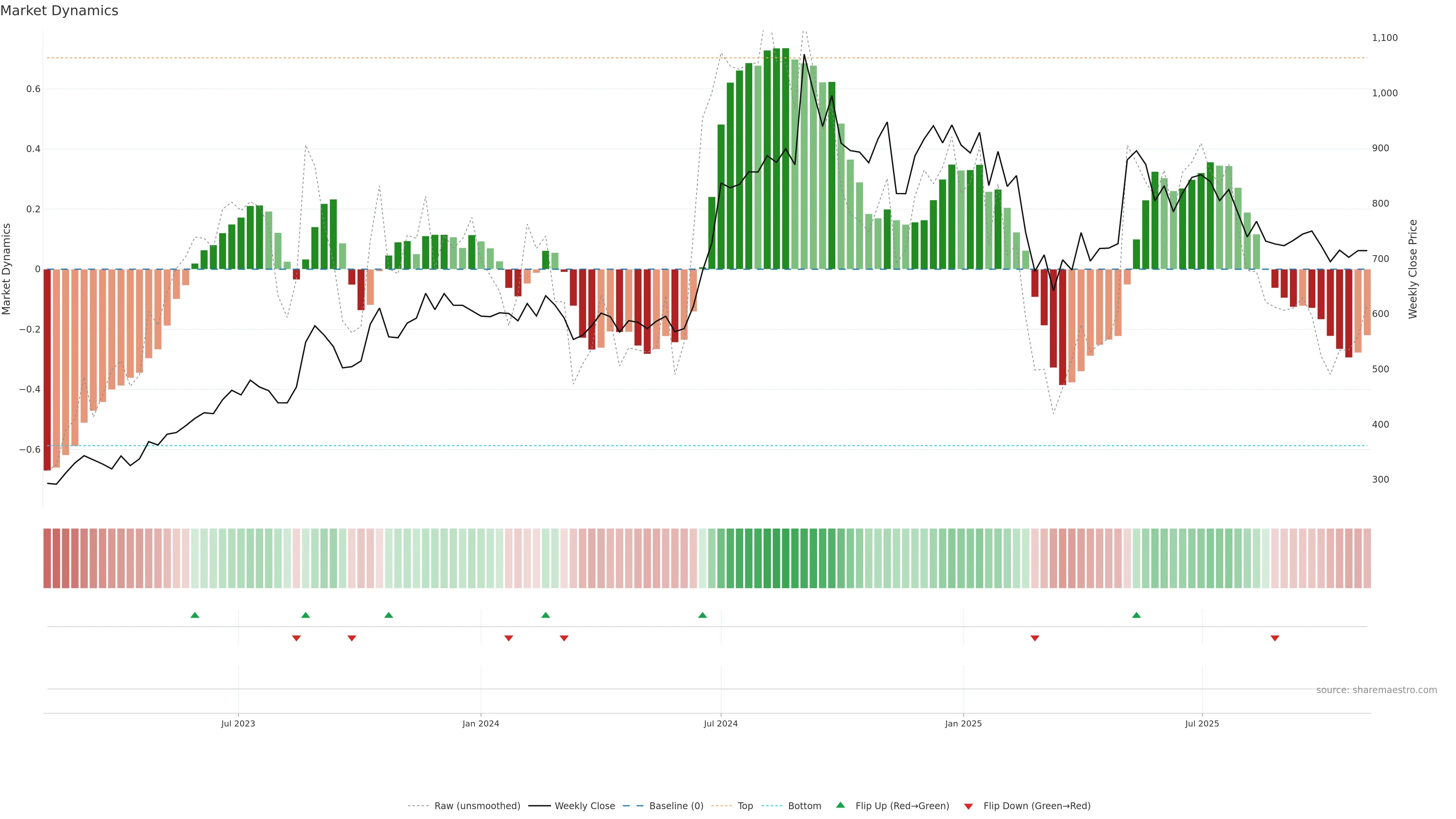The image size is (1456, 819).
Task: Click the leftmost red Flip Down triangle marker
Action: click(x=296, y=638)
